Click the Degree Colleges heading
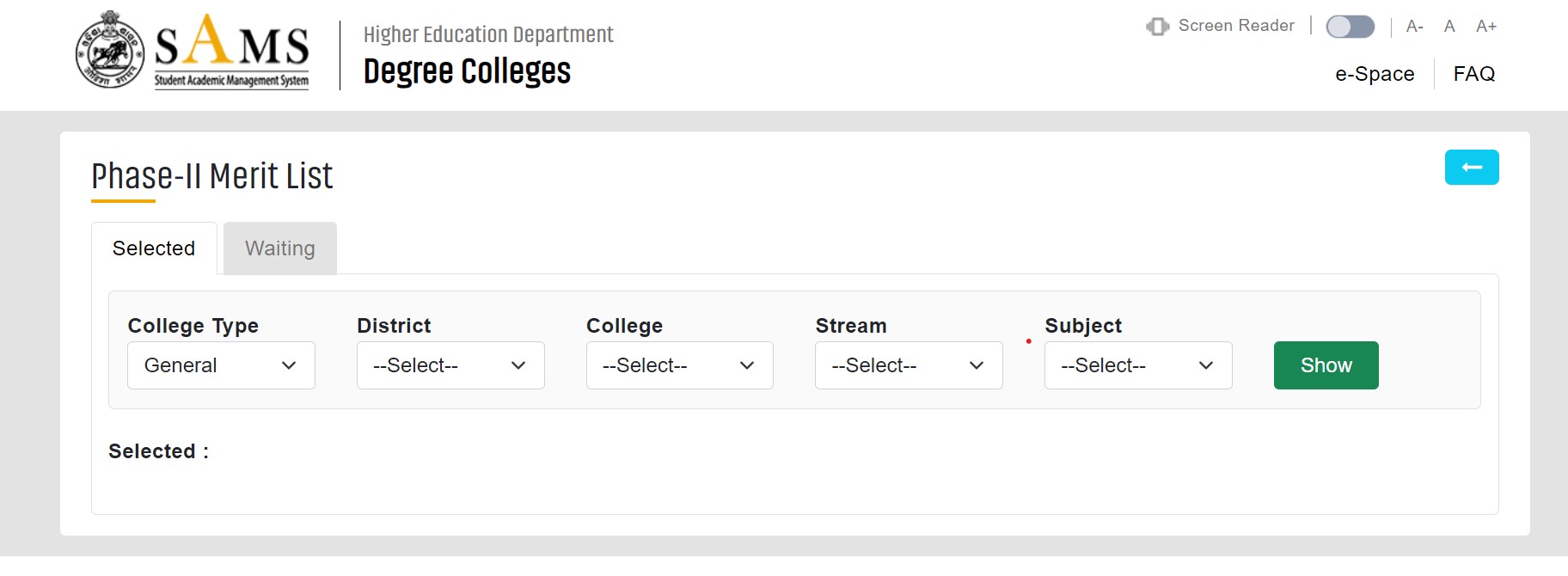 pos(467,71)
